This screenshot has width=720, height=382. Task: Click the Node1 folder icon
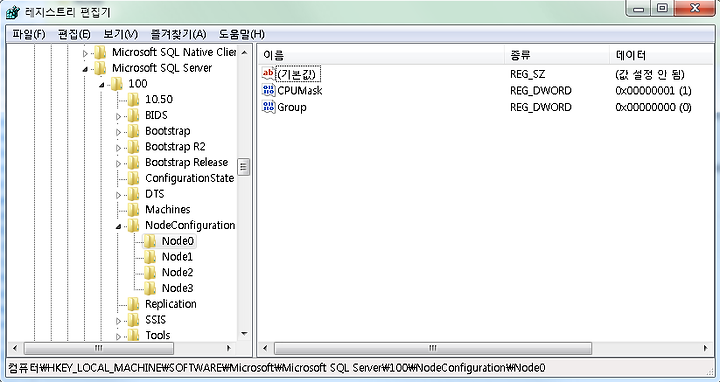(150, 256)
